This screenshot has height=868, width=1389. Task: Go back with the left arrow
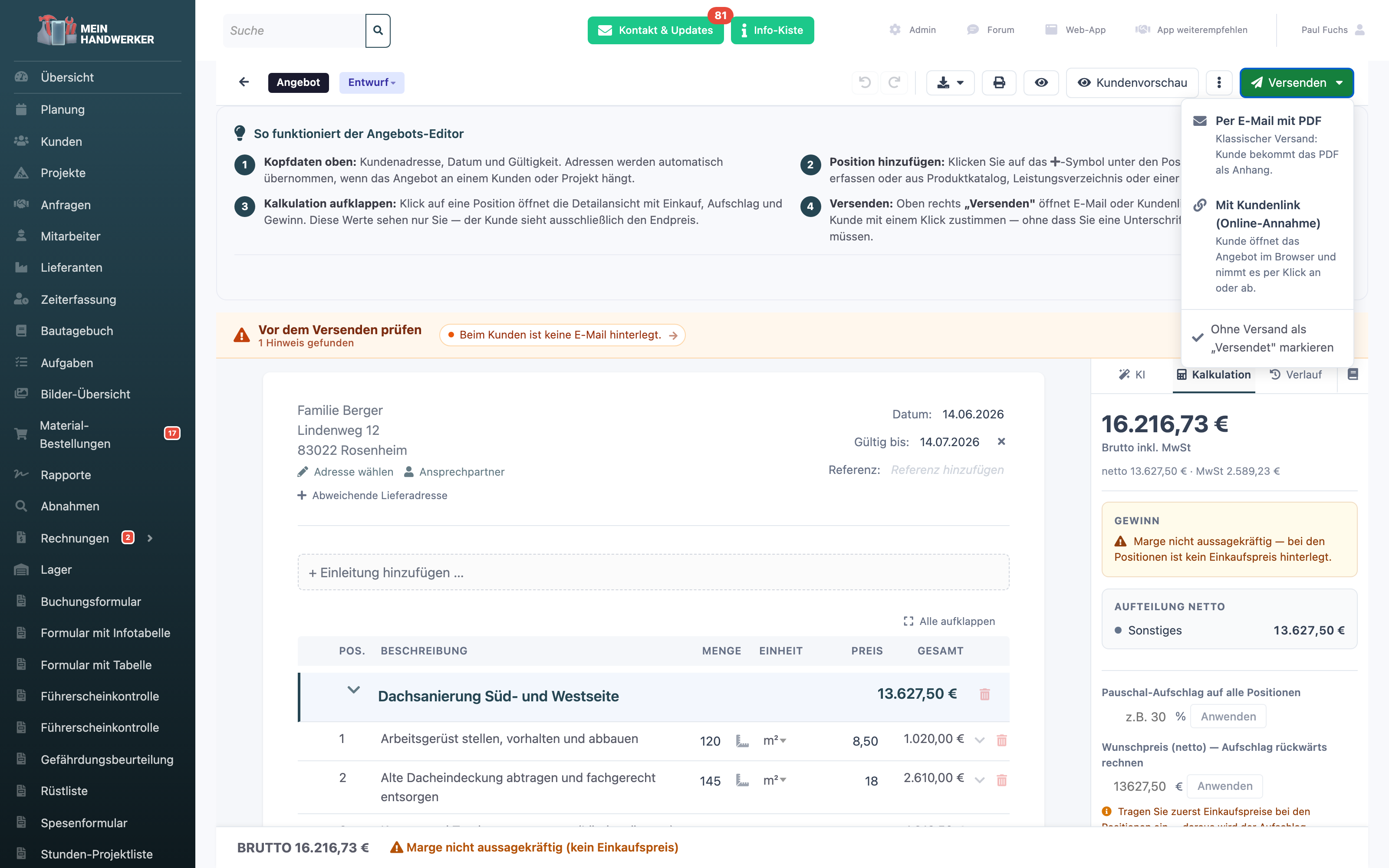[x=244, y=82]
